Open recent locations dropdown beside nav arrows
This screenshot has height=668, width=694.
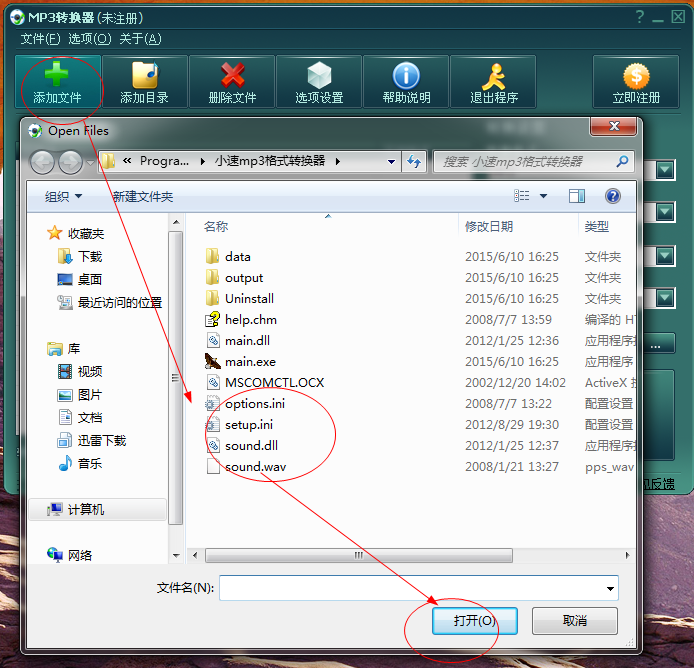tap(90, 162)
